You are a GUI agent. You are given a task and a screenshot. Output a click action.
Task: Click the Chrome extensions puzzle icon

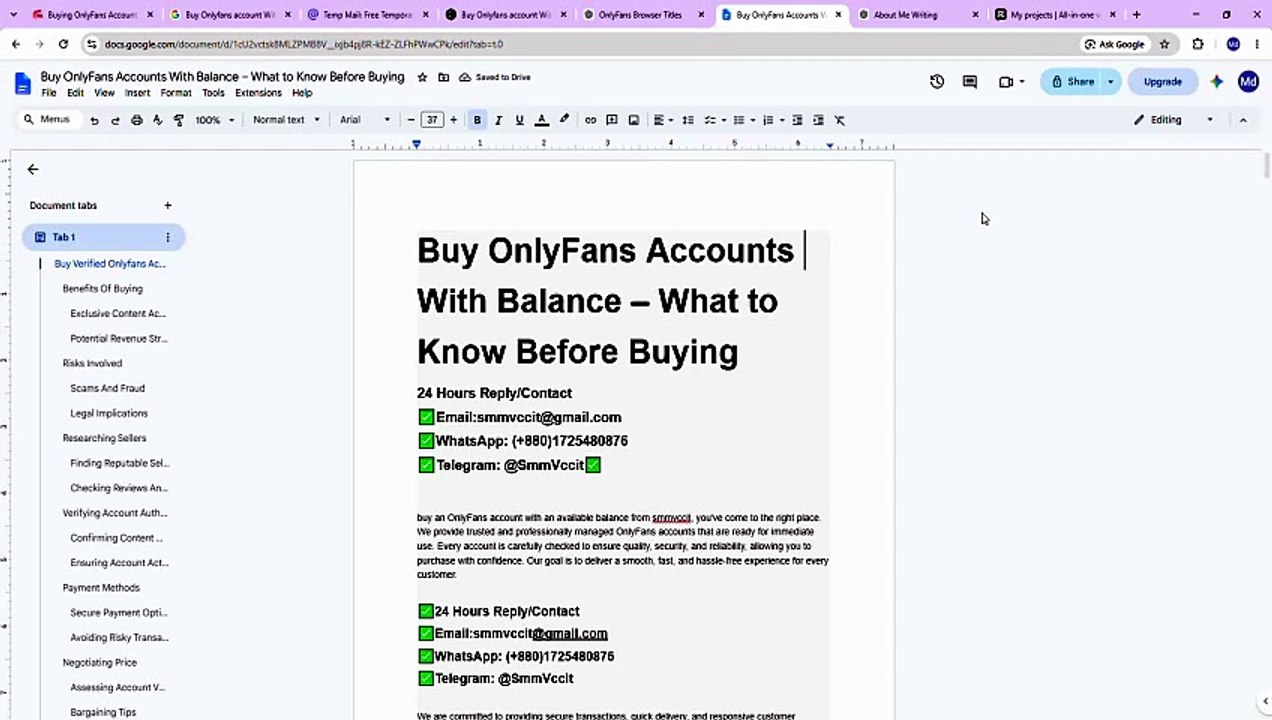tap(1198, 44)
